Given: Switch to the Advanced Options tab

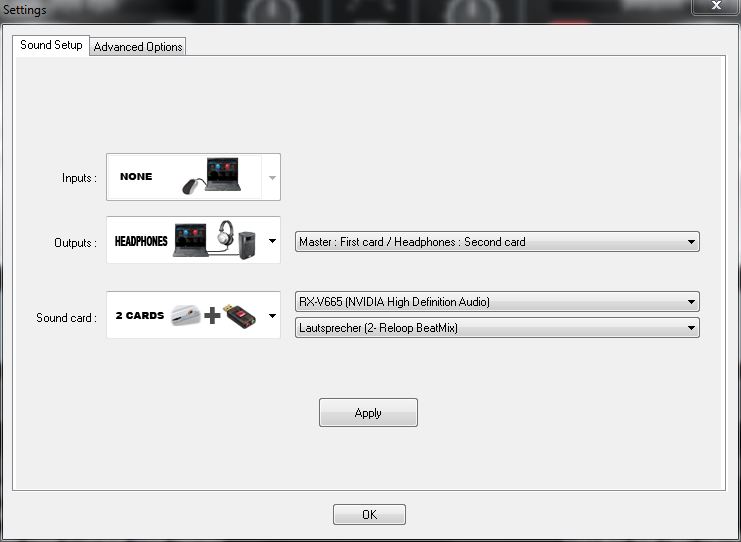Looking at the screenshot, I should pos(138,47).
